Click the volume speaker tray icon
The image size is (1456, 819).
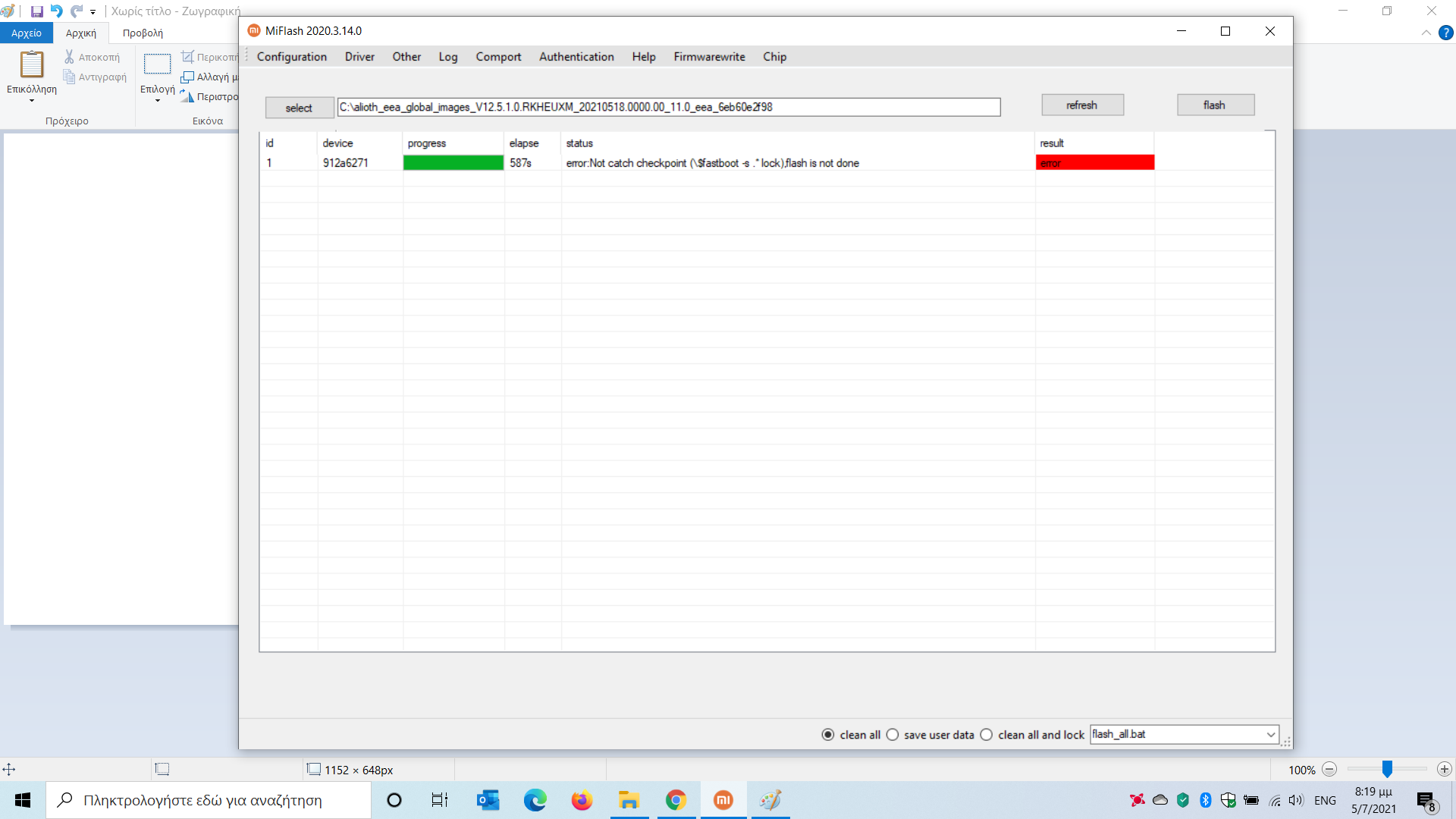click(x=1296, y=800)
